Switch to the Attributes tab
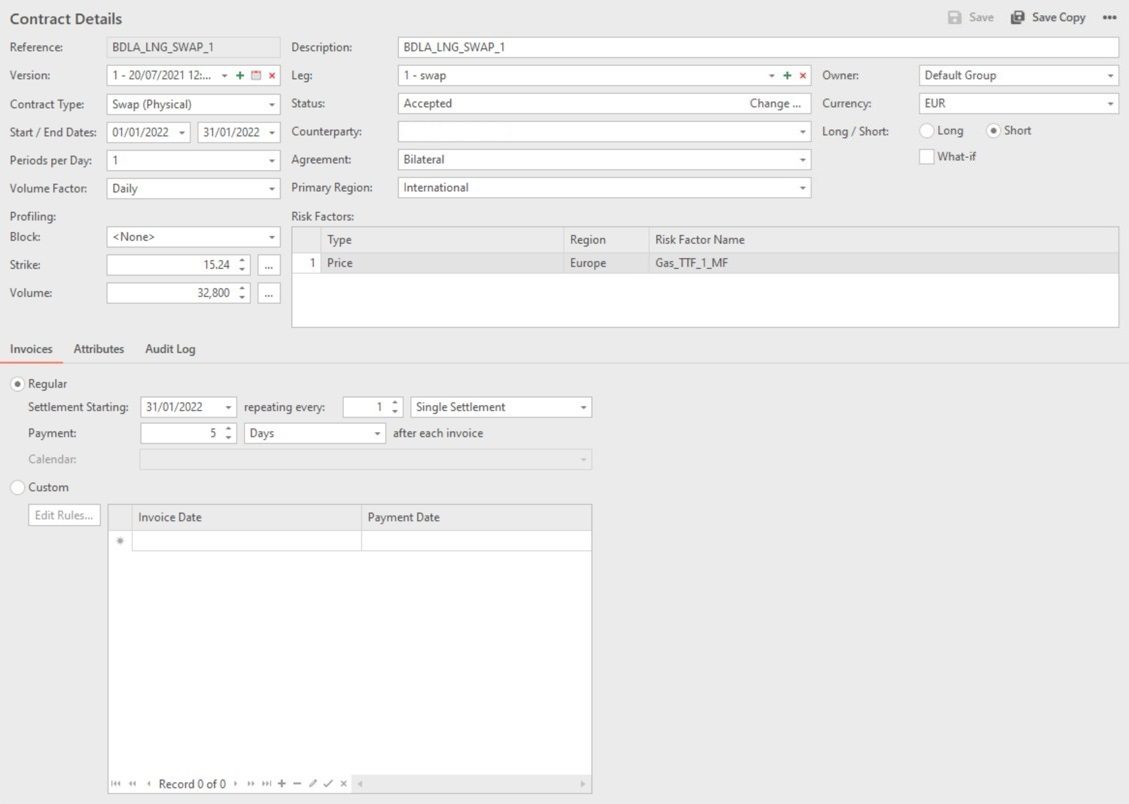This screenshot has width=1129, height=804. point(99,349)
